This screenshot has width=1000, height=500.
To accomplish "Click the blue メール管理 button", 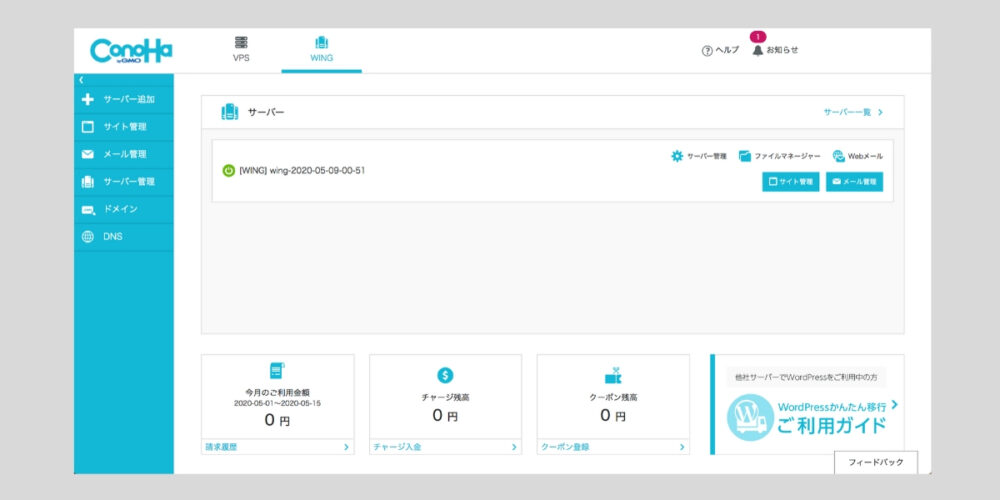I will pyautogui.click(x=855, y=182).
